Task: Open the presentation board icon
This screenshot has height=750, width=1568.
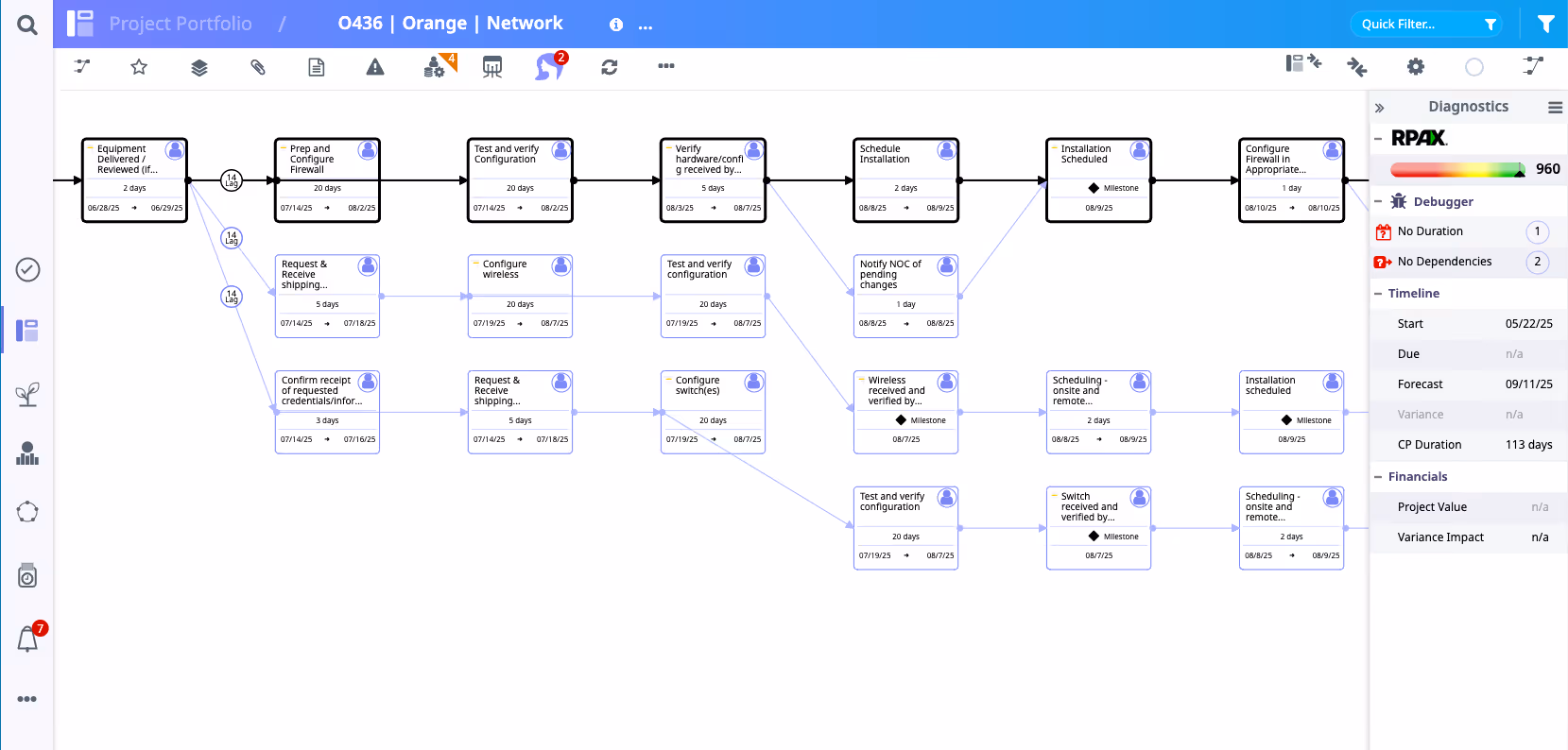Action: pos(492,67)
